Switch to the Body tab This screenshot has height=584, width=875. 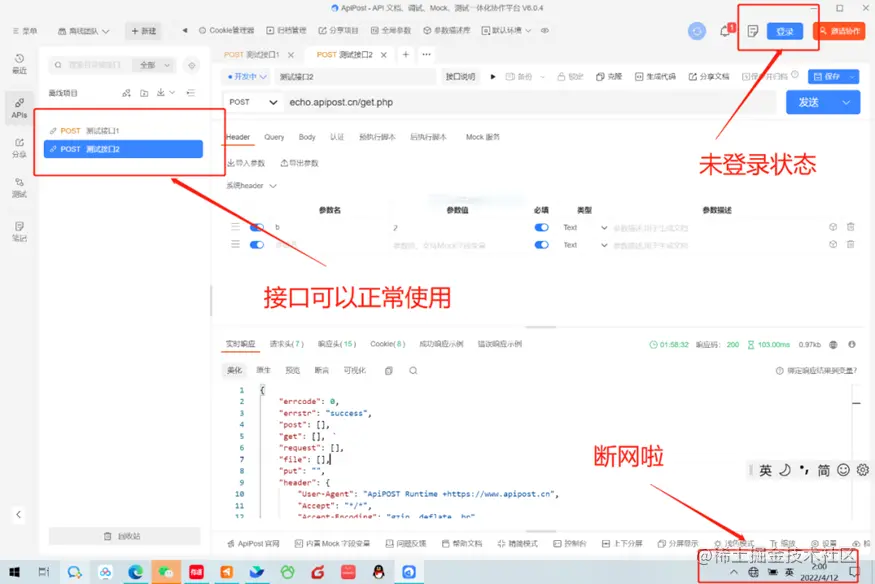point(307,137)
